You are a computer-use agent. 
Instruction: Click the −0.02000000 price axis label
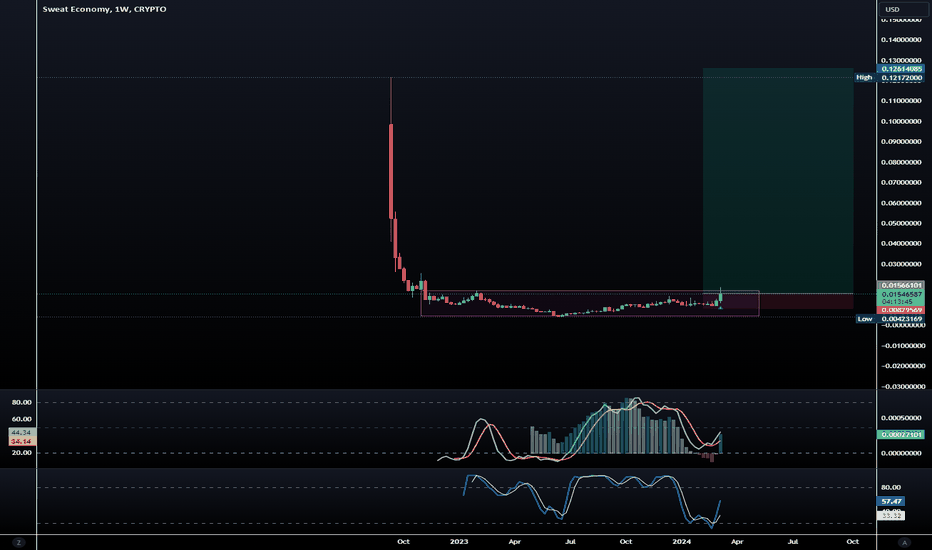pos(901,366)
